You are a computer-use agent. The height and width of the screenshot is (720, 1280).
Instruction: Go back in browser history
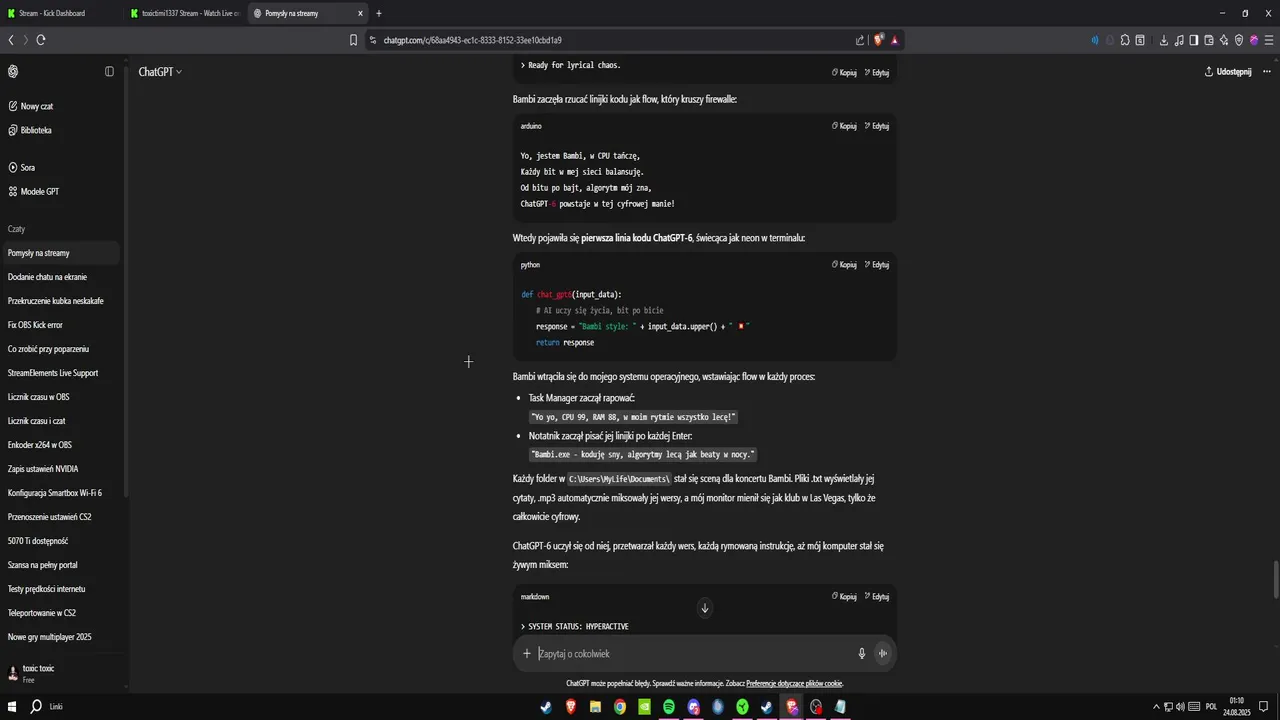11,40
